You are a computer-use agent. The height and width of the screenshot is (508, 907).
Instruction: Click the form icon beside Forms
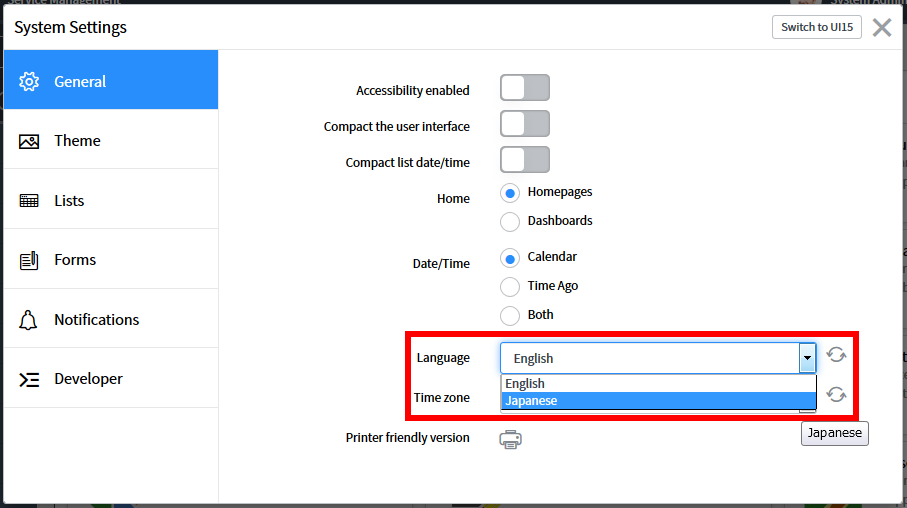coord(29,260)
